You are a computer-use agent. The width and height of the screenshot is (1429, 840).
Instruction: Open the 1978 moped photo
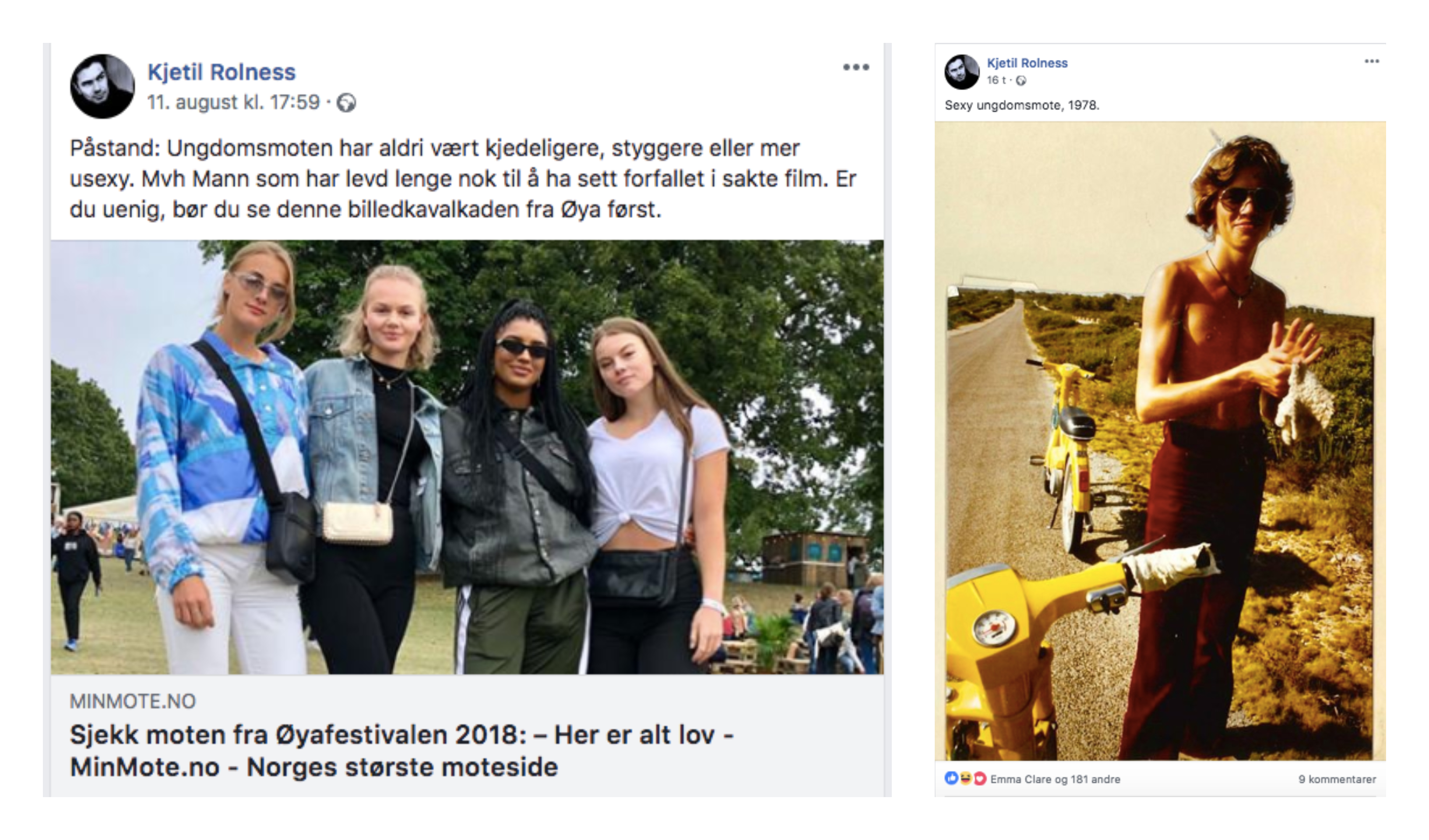pos(1160,441)
